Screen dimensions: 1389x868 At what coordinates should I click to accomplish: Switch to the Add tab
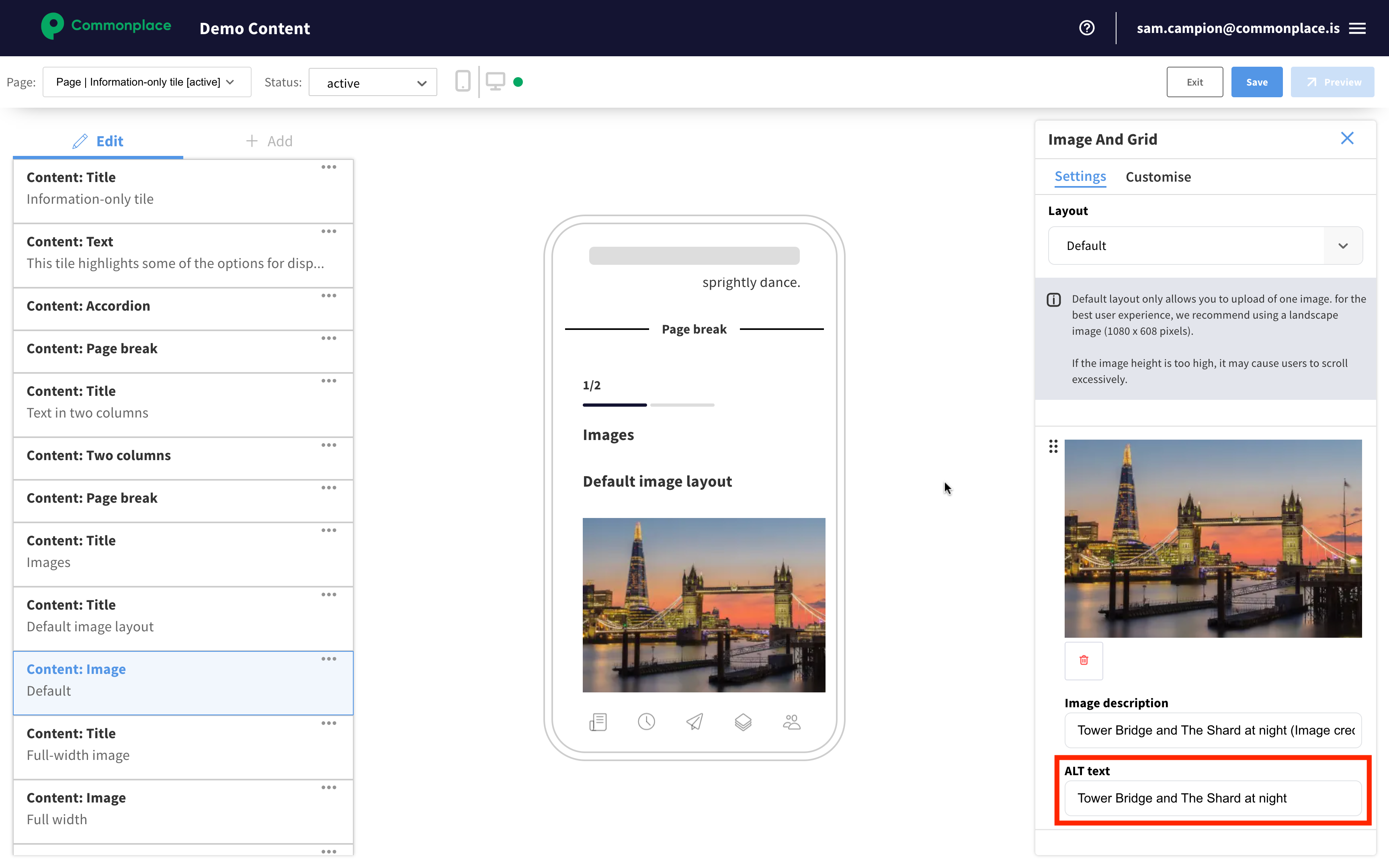pyautogui.click(x=268, y=141)
